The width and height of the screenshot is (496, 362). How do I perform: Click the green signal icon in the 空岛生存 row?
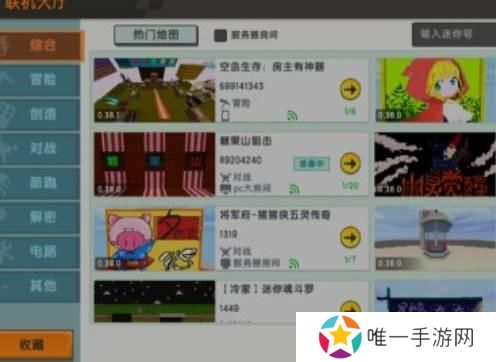292,115
